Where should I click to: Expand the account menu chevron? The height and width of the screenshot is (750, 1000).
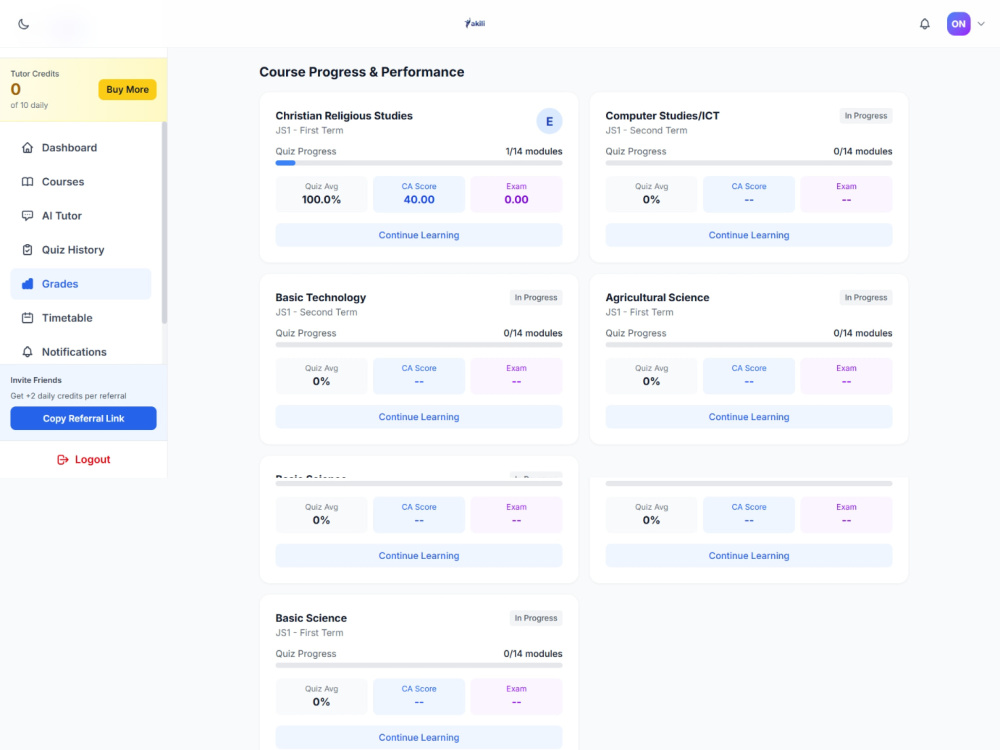(x=981, y=24)
